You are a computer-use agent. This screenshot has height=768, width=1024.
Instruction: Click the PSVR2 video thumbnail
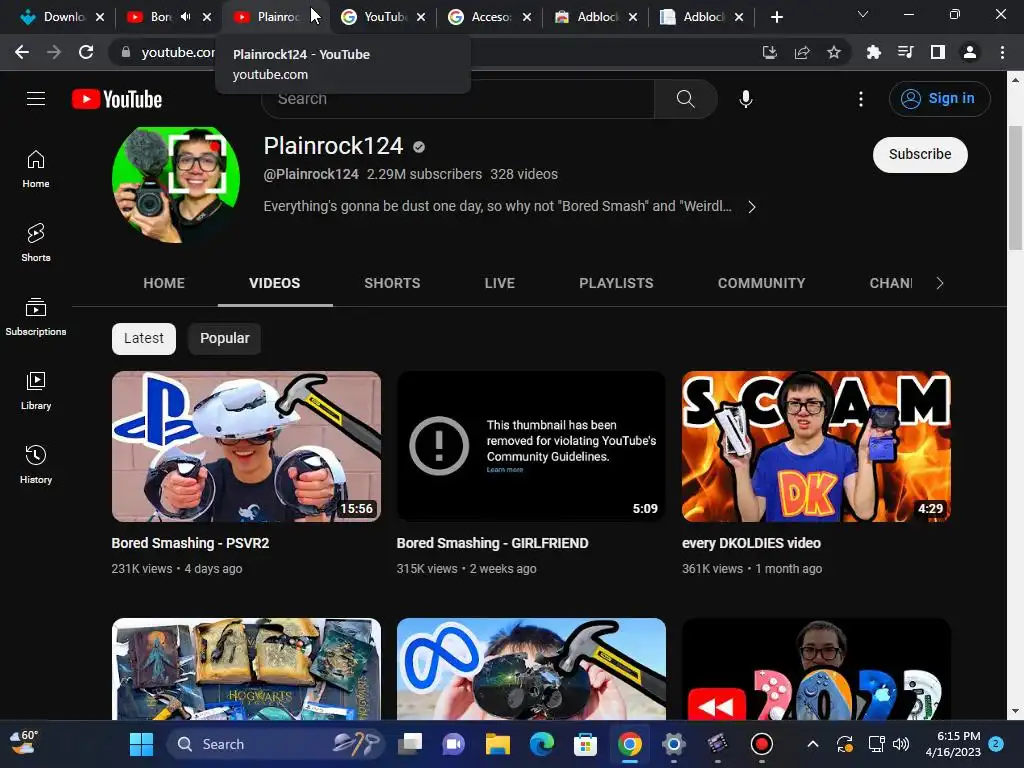coord(246,447)
